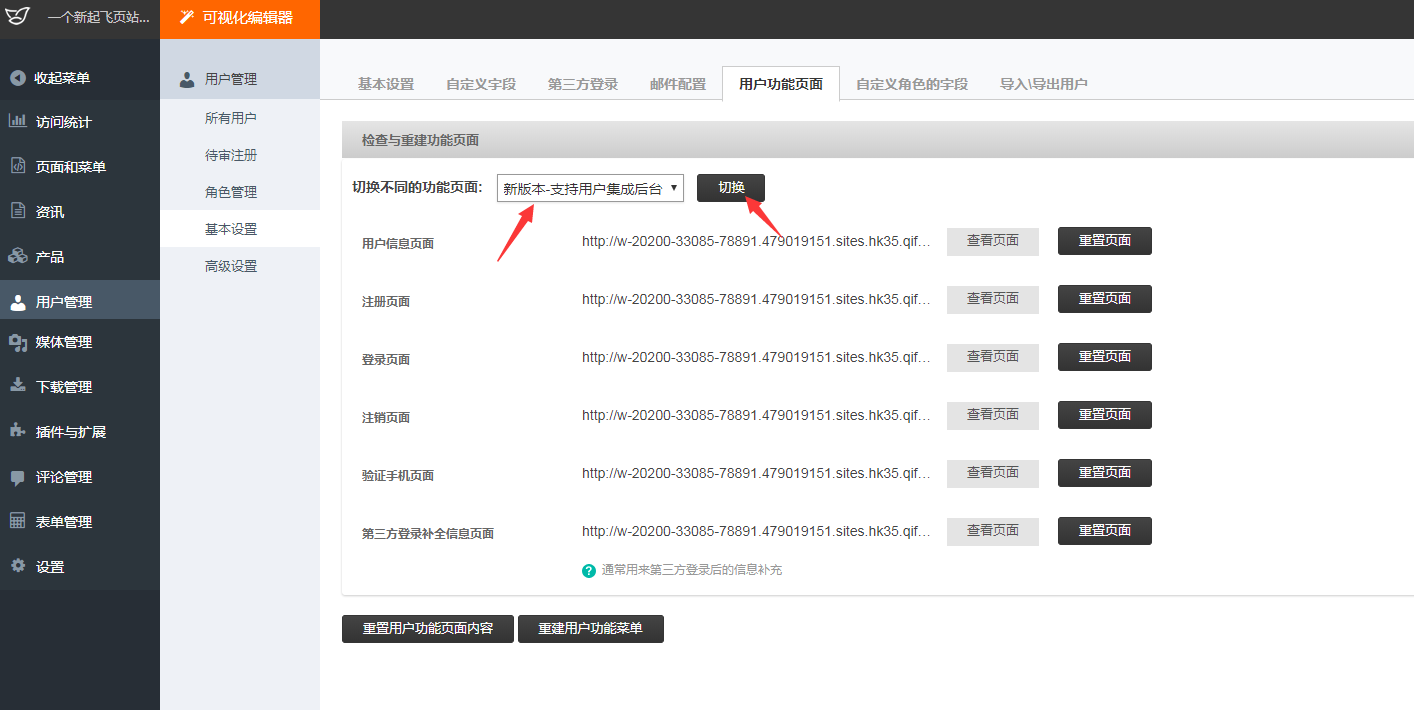Click the 切换 button
Viewport: 1414px width, 710px height.
pos(731,188)
